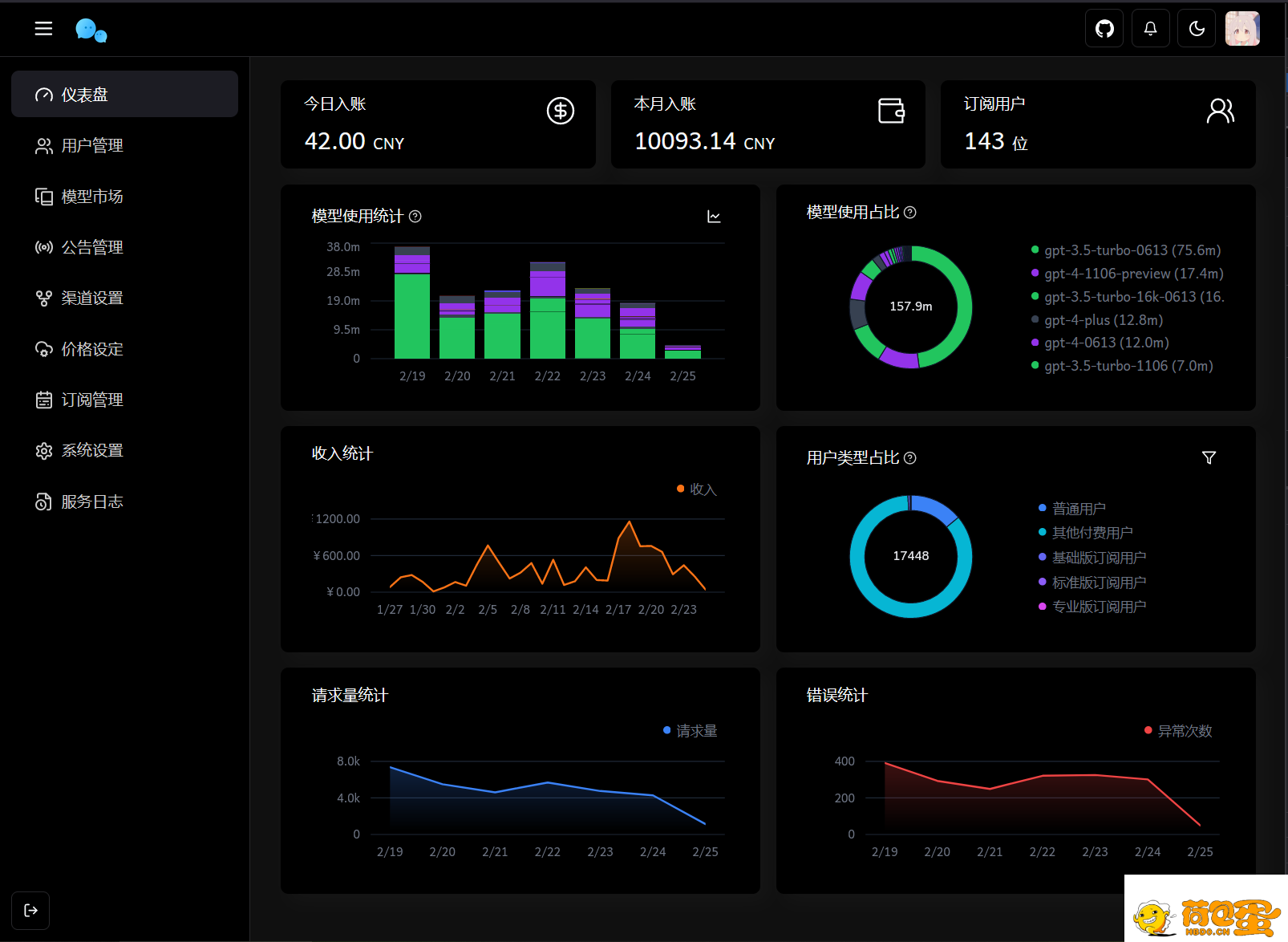
Task: Open the user avatar menu
Action: [1242, 29]
